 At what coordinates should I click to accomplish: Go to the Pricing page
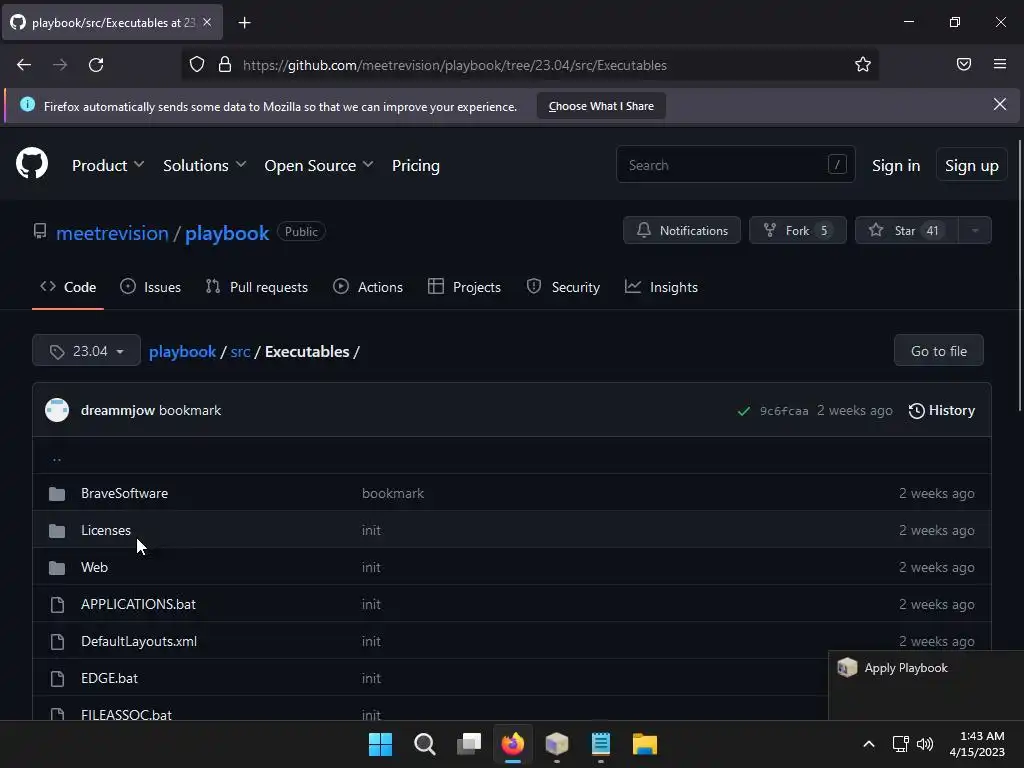coord(415,165)
